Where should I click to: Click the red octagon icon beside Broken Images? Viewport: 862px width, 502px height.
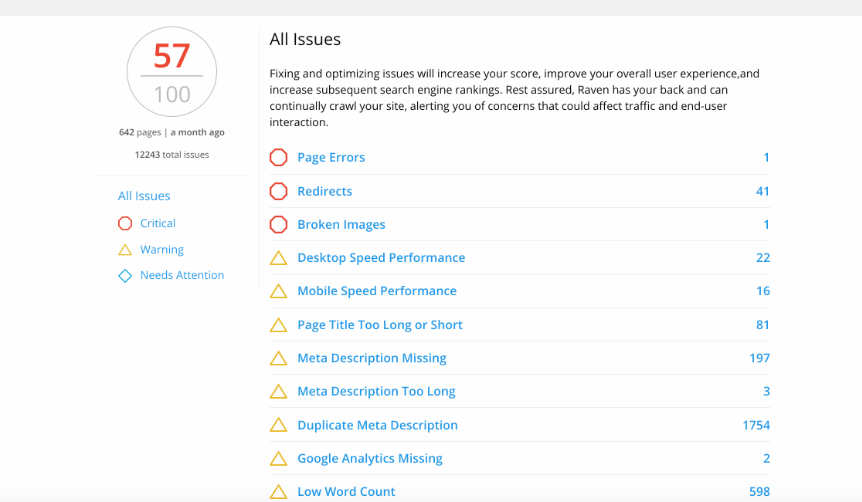(278, 224)
